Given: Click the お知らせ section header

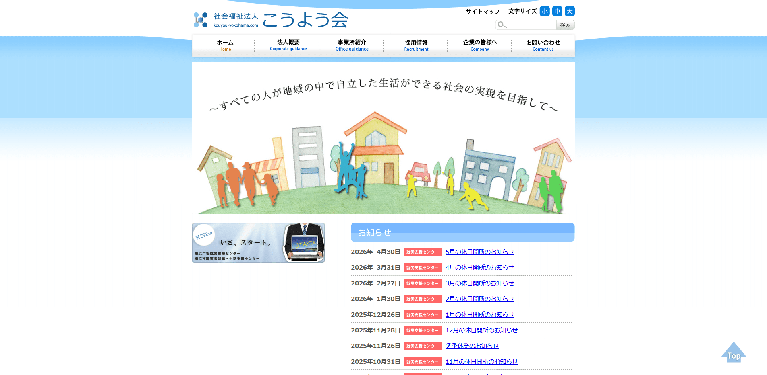Looking at the screenshot, I should coord(463,233).
